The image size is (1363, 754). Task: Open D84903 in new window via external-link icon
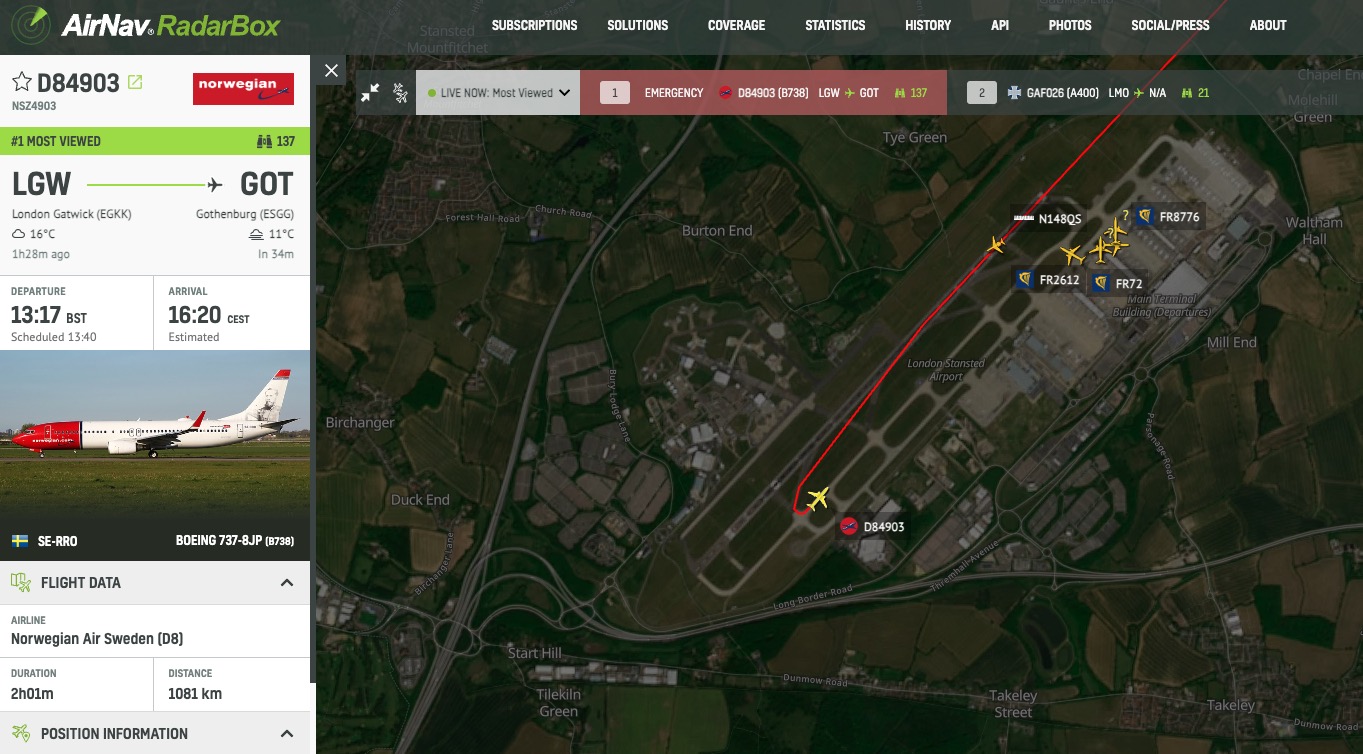tap(135, 82)
